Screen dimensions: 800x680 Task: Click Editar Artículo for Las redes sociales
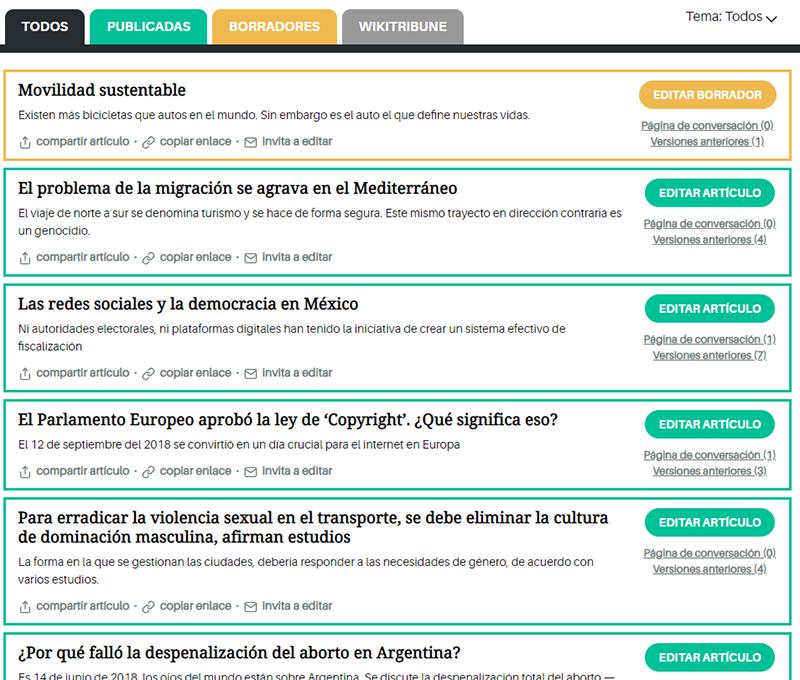pyautogui.click(x=709, y=309)
